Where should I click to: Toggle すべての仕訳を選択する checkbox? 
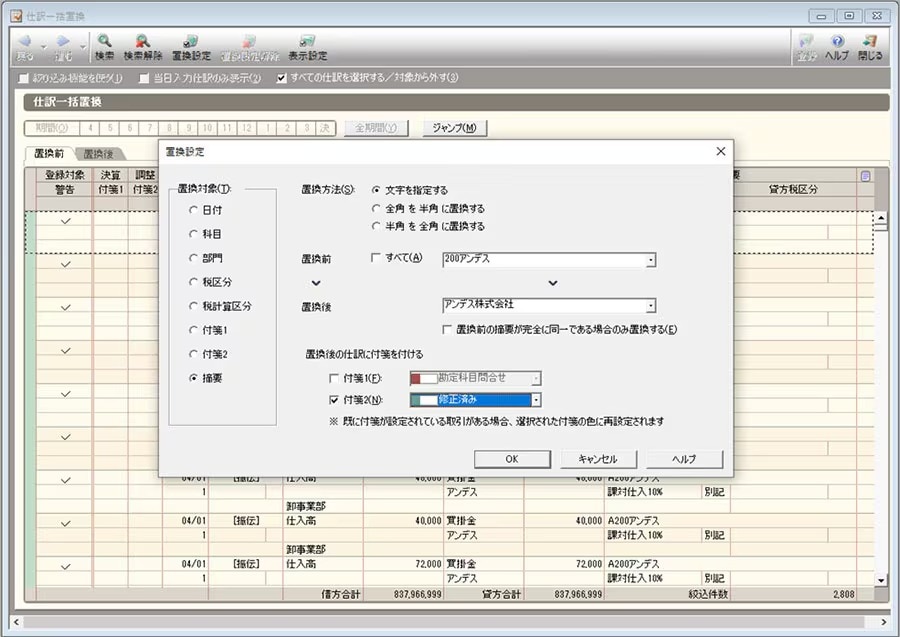coord(281,78)
